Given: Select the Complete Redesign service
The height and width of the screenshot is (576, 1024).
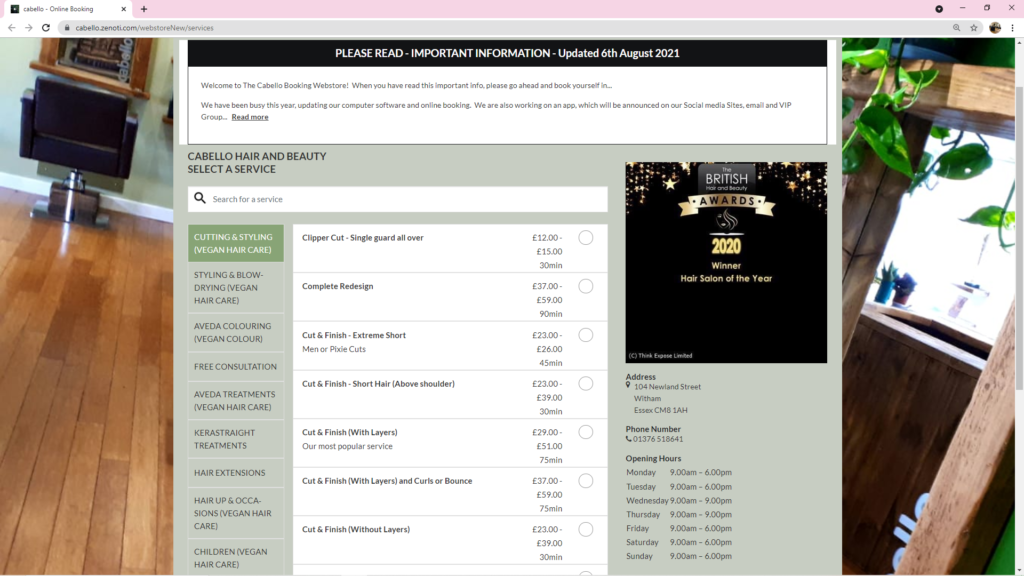Looking at the screenshot, I should pyautogui.click(x=586, y=286).
